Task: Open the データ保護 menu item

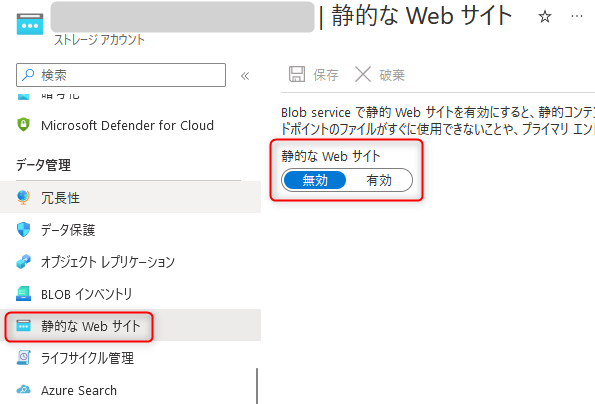Action: 131,230
